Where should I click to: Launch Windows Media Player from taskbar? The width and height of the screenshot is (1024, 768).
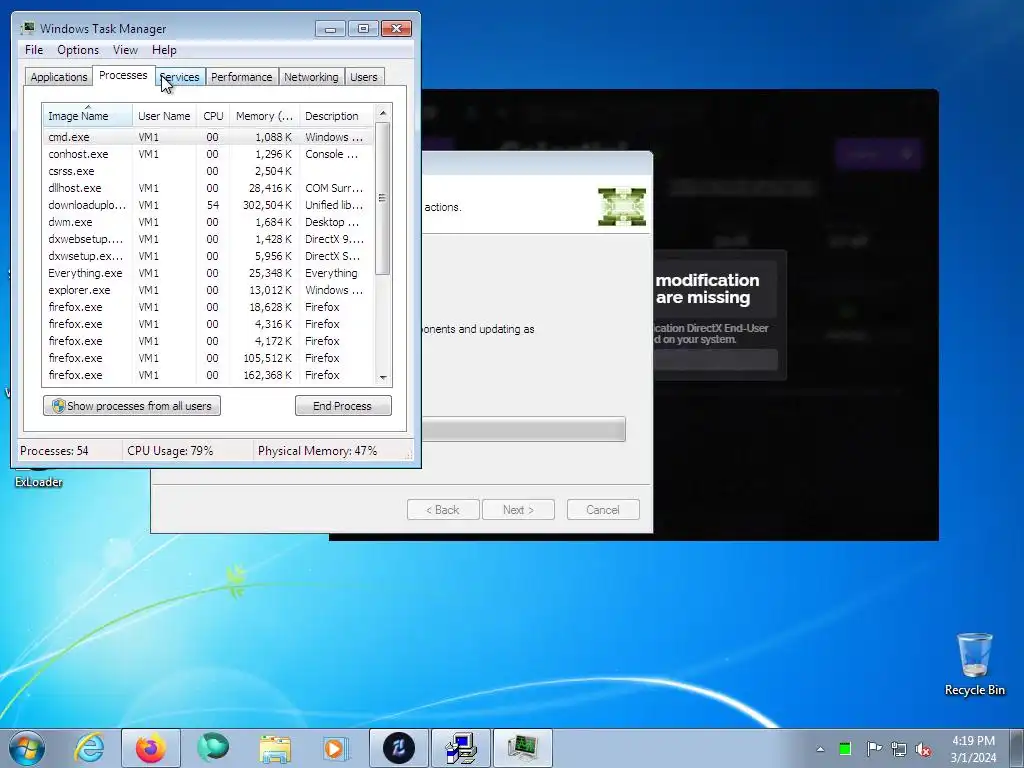coord(336,748)
